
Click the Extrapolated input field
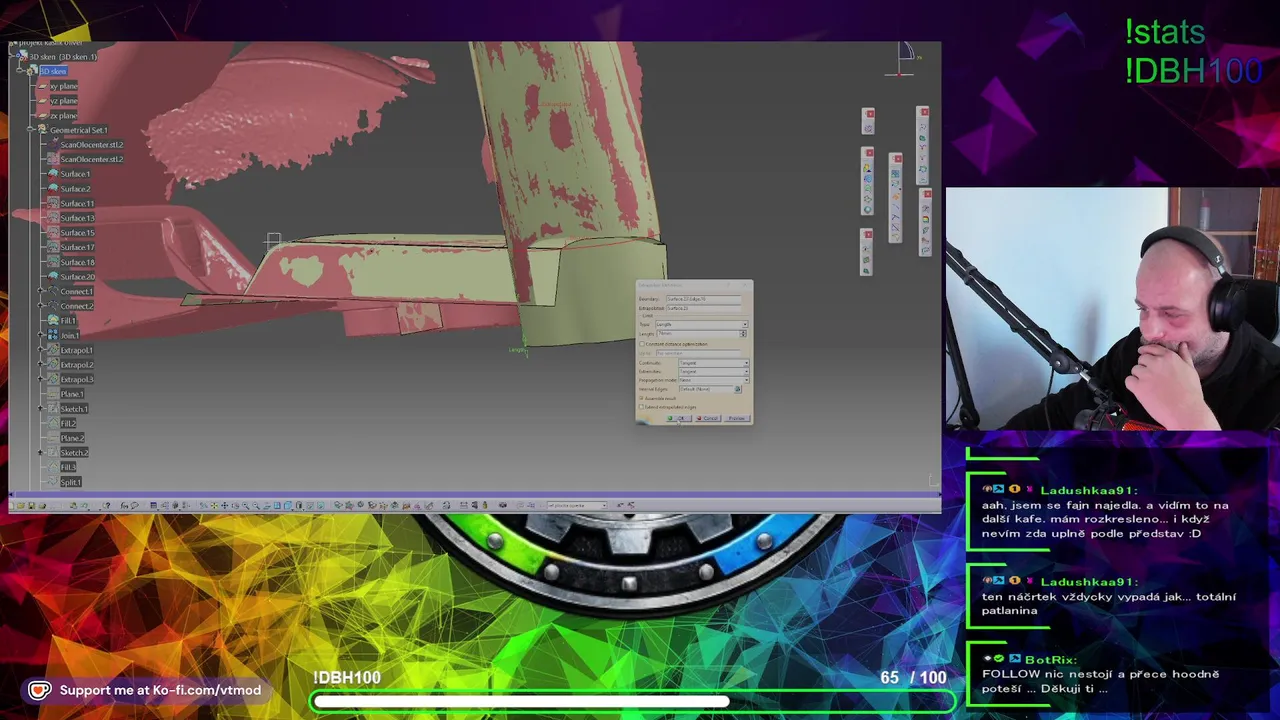pyautogui.click(x=704, y=308)
